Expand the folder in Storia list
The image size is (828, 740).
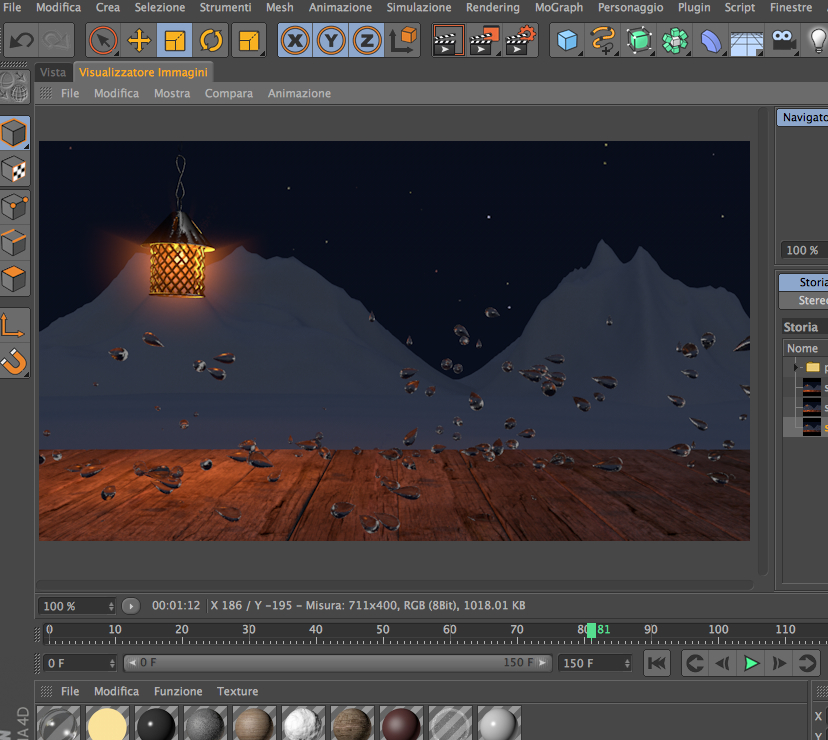pos(796,367)
